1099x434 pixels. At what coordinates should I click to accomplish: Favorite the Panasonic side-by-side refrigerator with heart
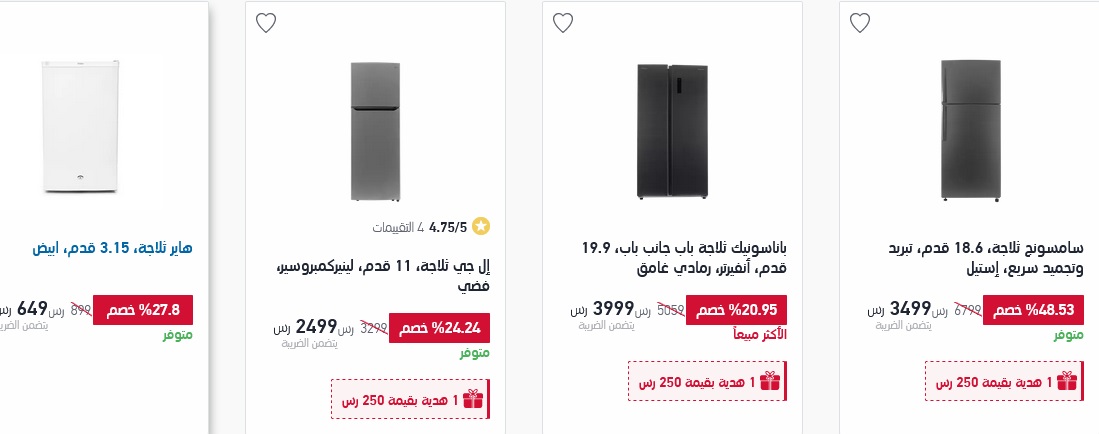point(563,23)
